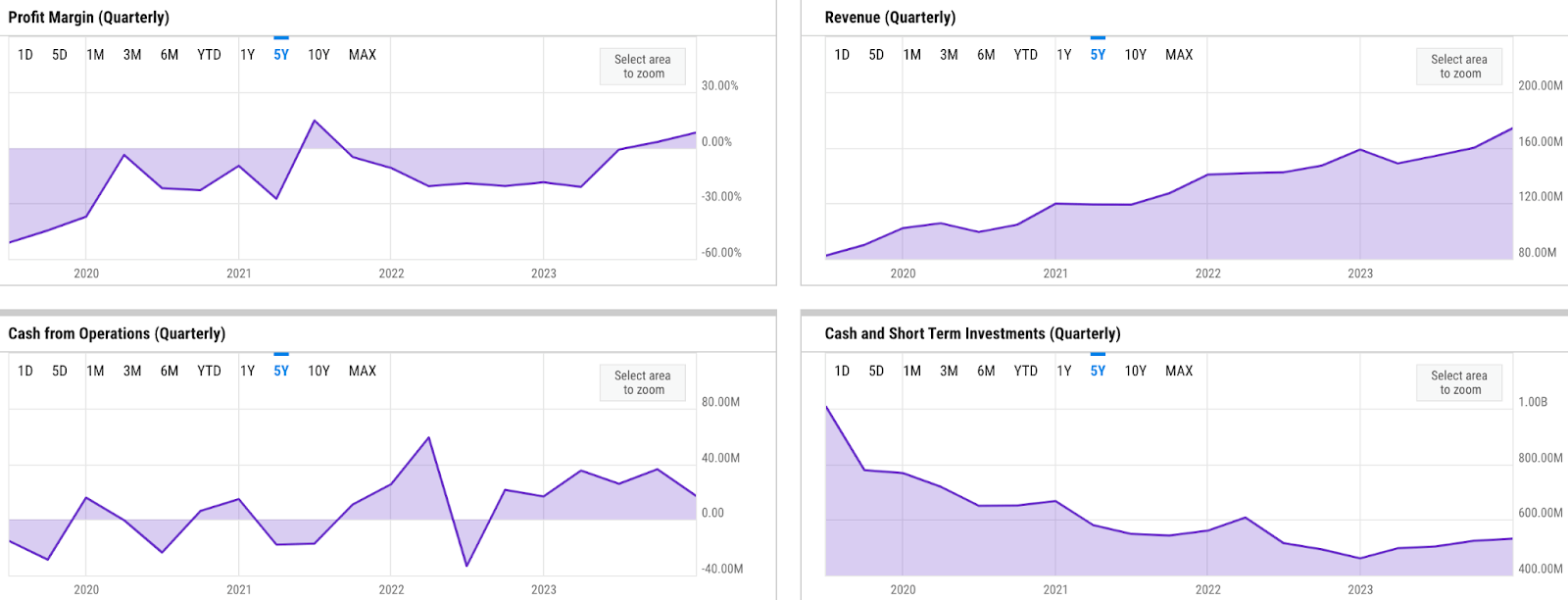This screenshot has width=1568, height=600.
Task: Set Revenue chart range to 1Y
Action: [x=1064, y=55]
